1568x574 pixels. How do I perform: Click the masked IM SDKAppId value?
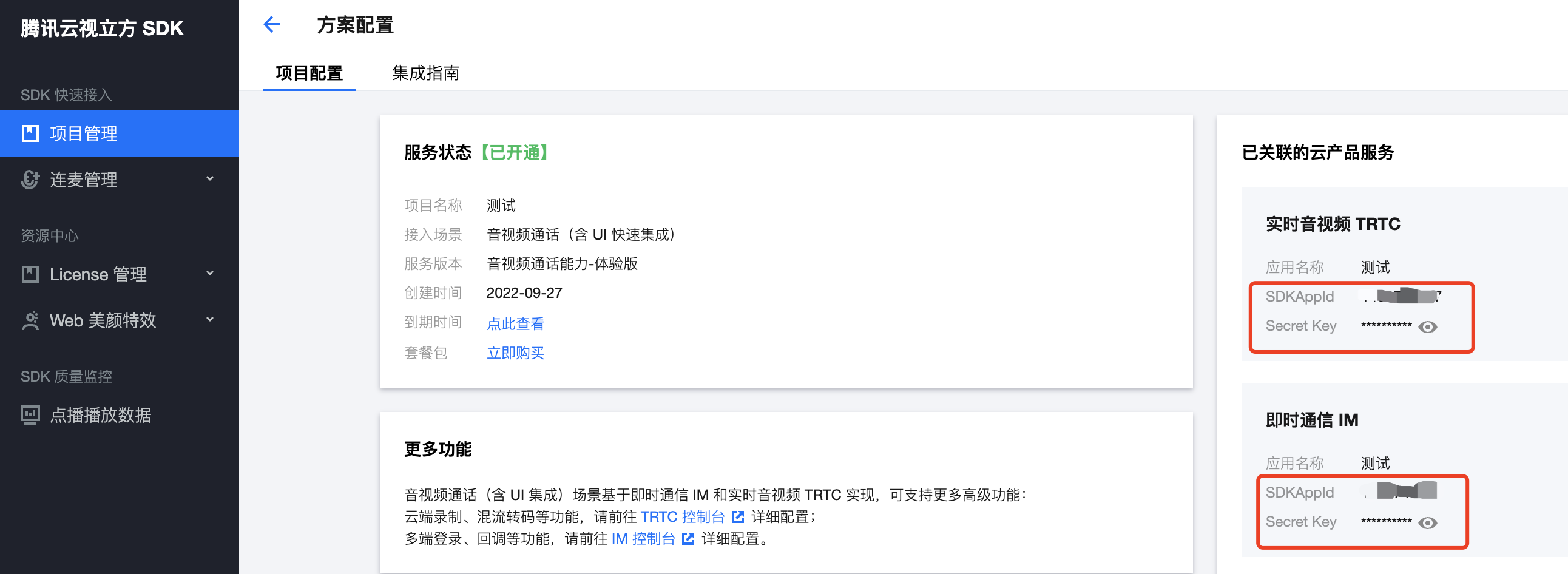[1400, 491]
